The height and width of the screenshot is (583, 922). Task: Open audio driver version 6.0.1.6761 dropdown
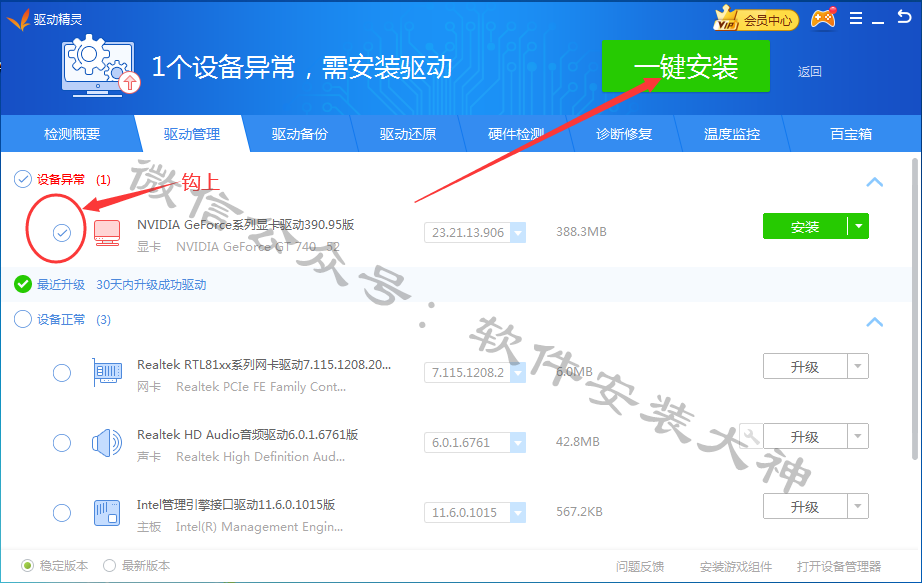(517, 442)
